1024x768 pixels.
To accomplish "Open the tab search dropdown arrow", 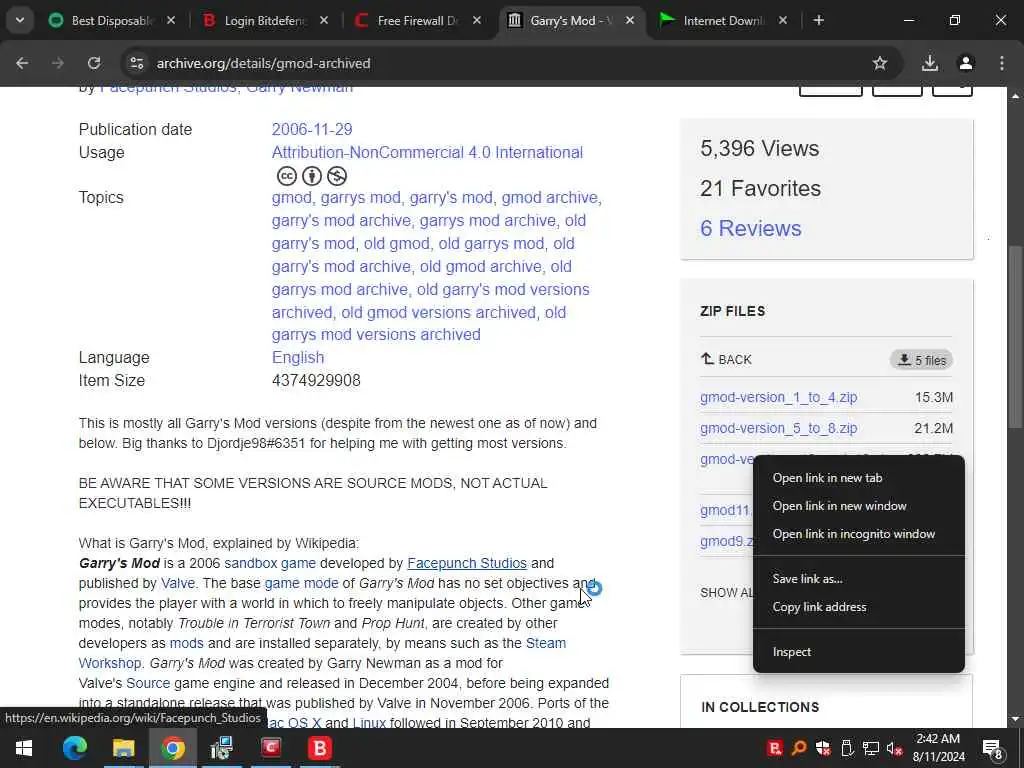I will click(x=20, y=20).
